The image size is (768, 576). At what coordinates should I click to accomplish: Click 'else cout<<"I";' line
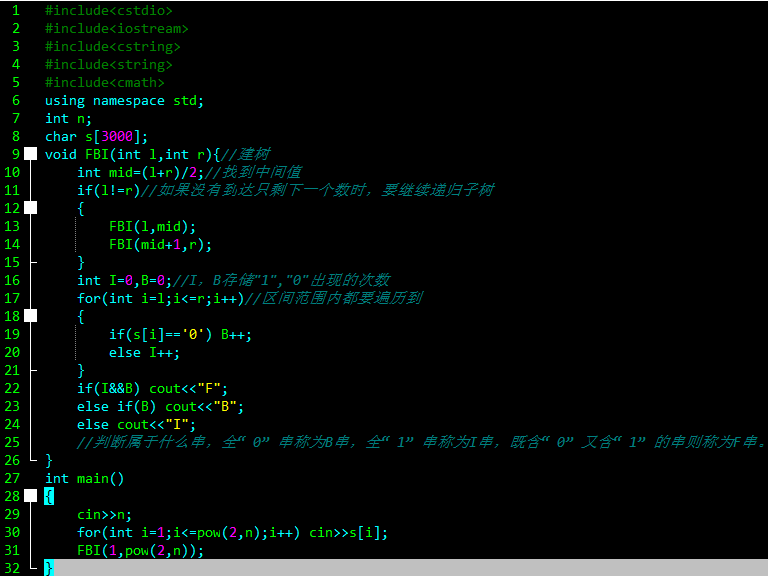pos(137,424)
